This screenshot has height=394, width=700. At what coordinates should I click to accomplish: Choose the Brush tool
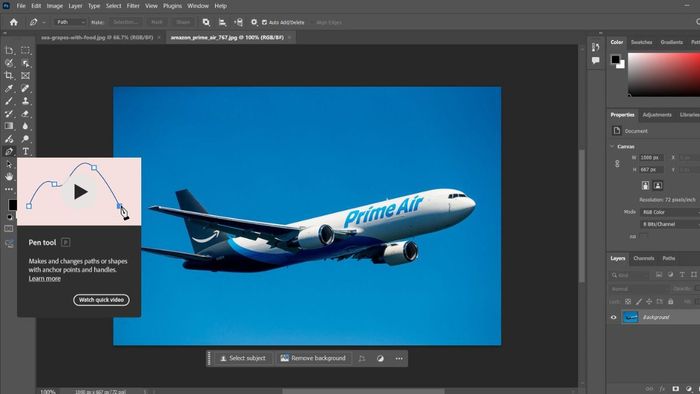[9, 101]
